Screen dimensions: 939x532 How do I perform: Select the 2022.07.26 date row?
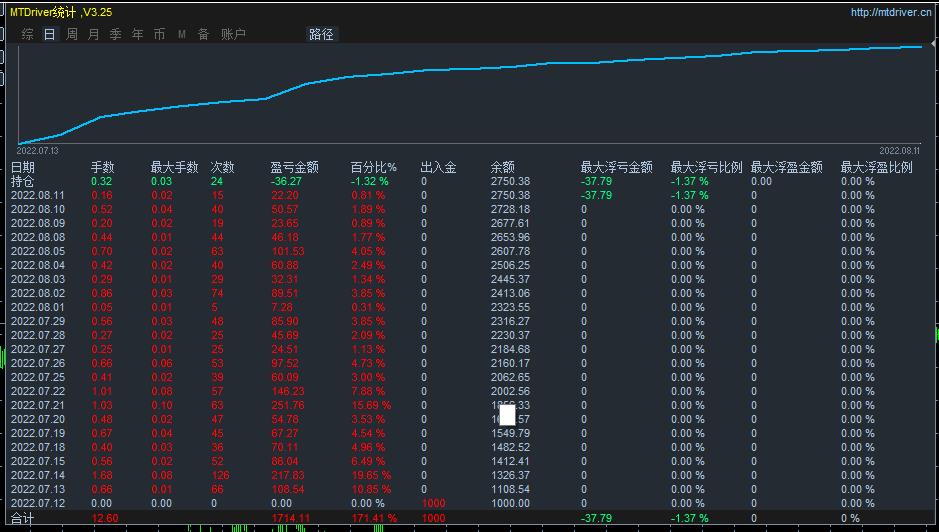(38, 363)
